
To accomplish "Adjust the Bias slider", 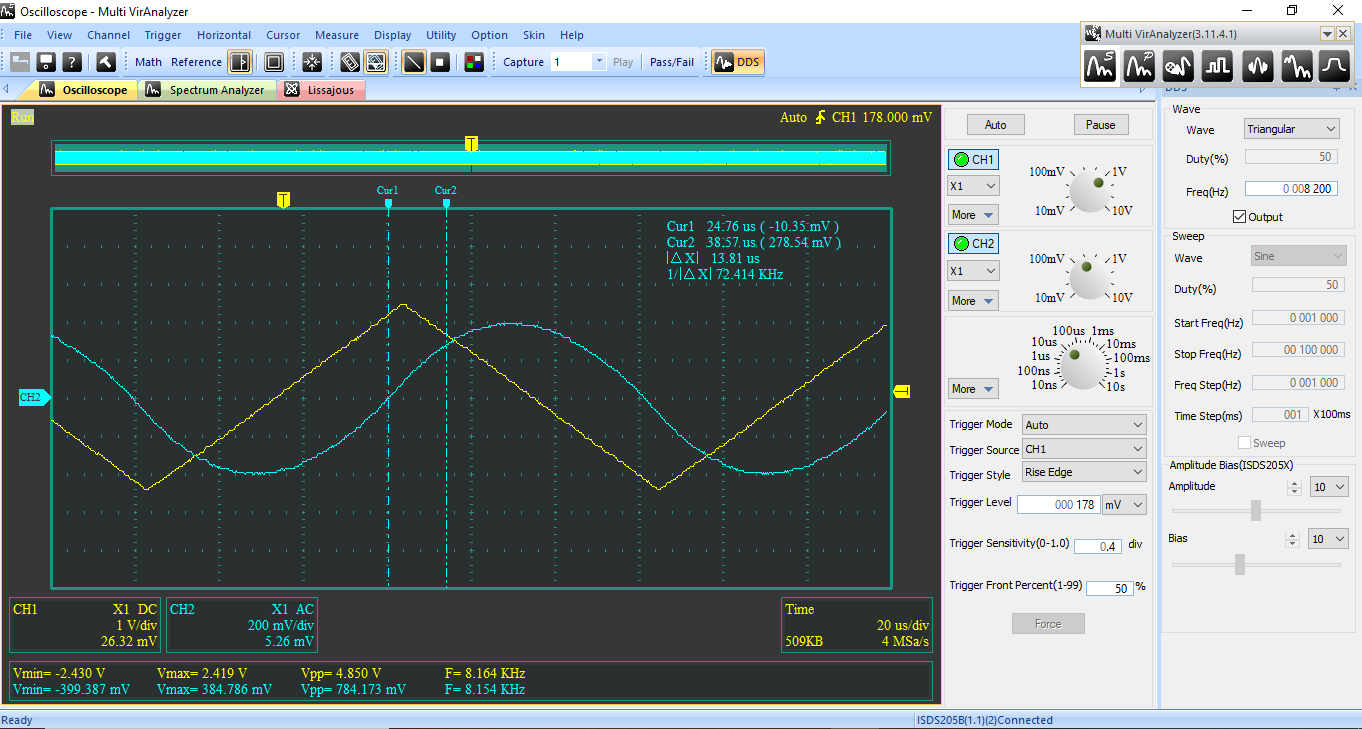I will (1240, 564).
